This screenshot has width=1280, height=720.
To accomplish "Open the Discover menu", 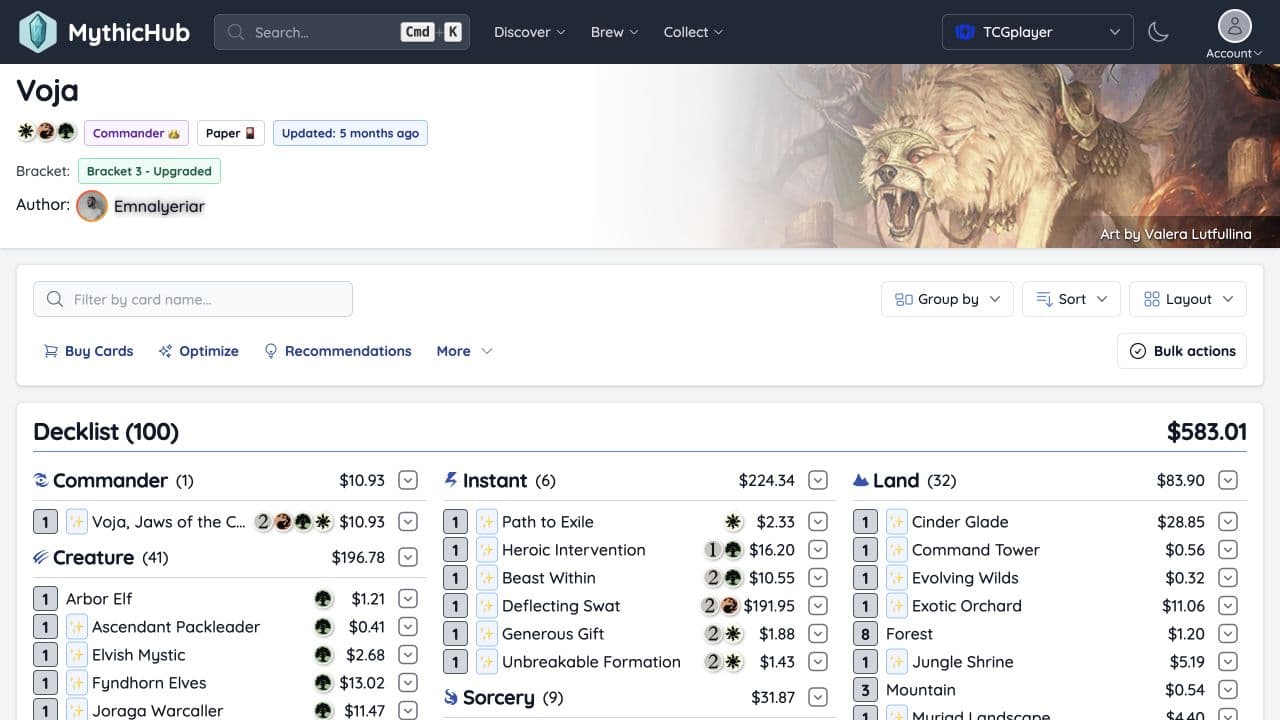I will coord(529,32).
